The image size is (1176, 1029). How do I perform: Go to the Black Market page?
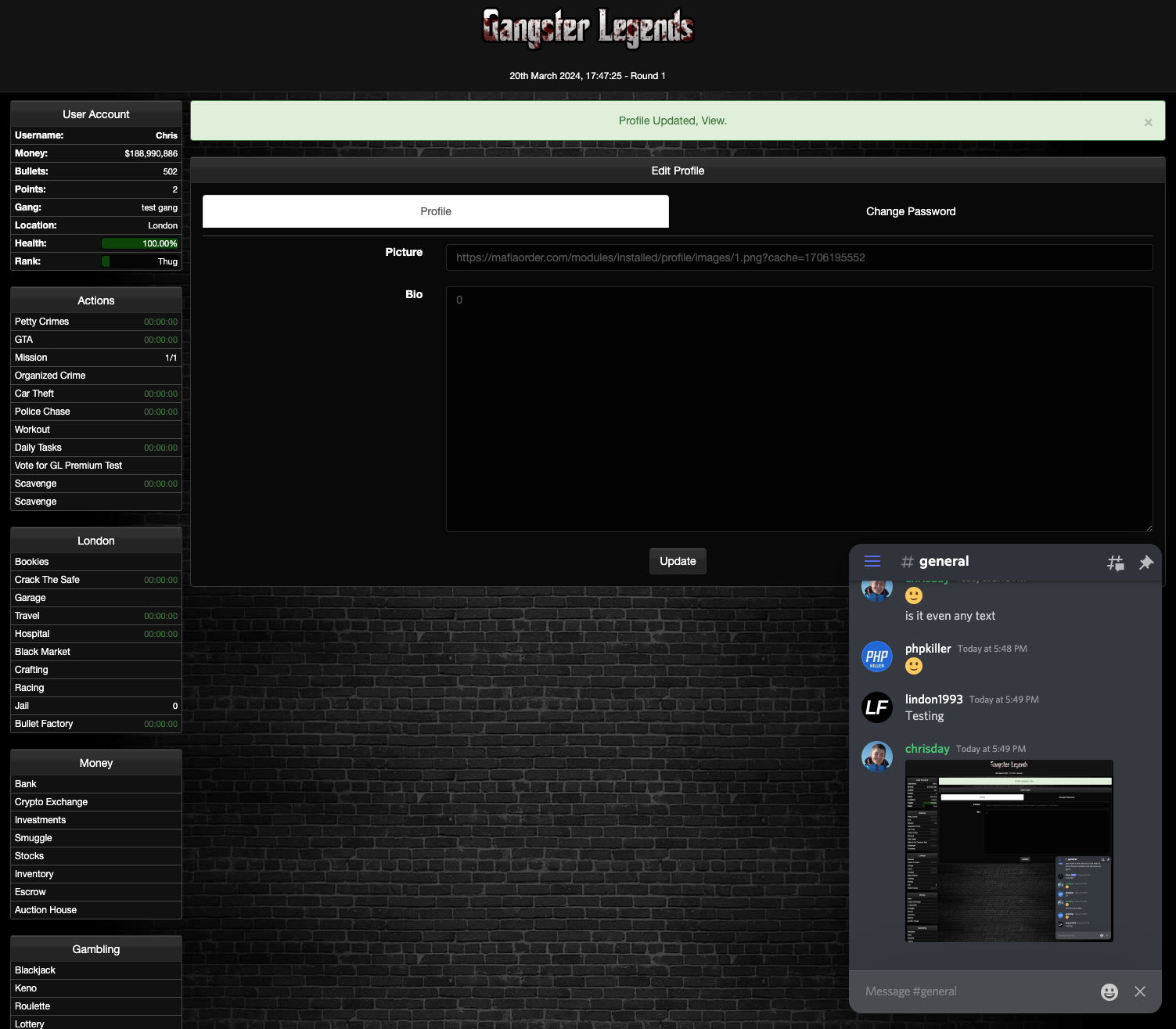click(x=43, y=652)
